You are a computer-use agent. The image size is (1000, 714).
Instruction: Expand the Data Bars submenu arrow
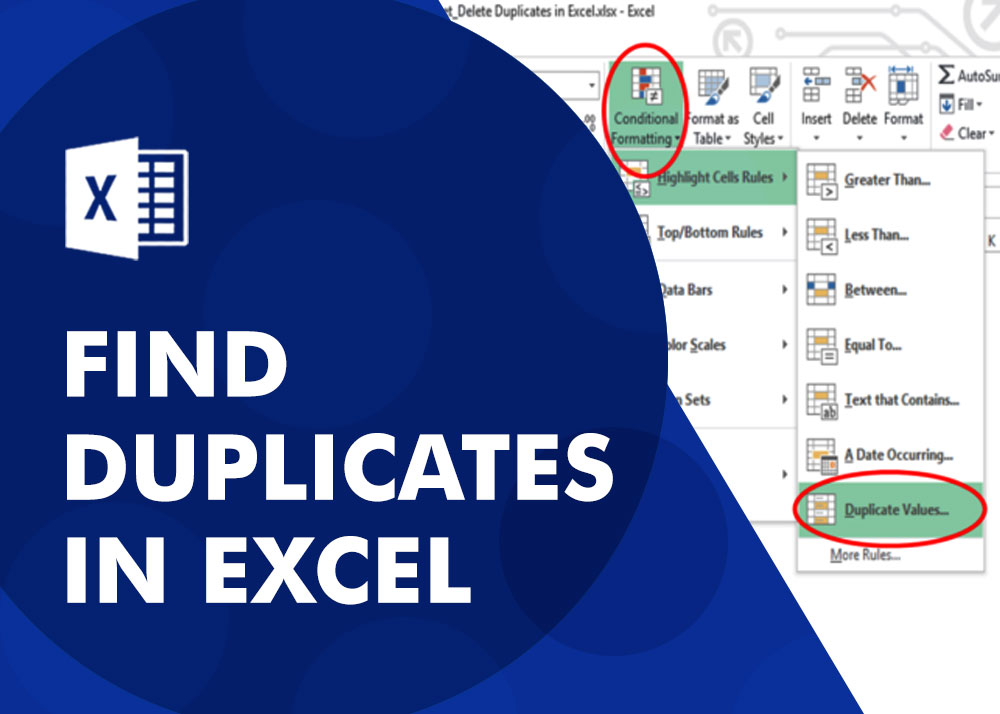pyautogui.click(x=785, y=289)
